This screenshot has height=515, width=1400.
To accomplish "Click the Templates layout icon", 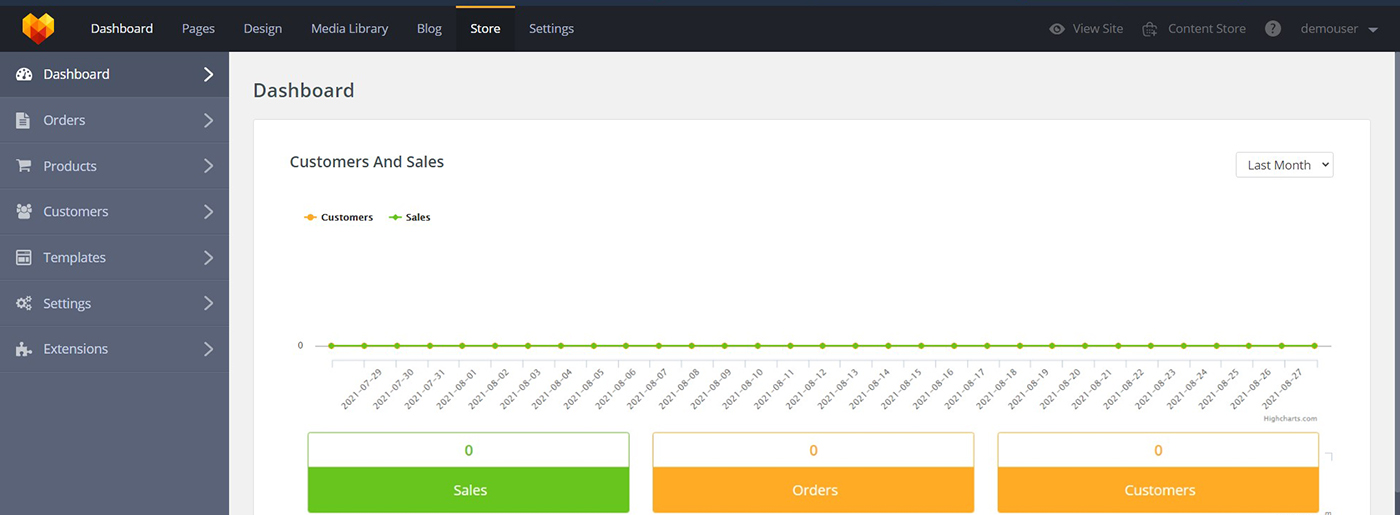I will tap(23, 258).
